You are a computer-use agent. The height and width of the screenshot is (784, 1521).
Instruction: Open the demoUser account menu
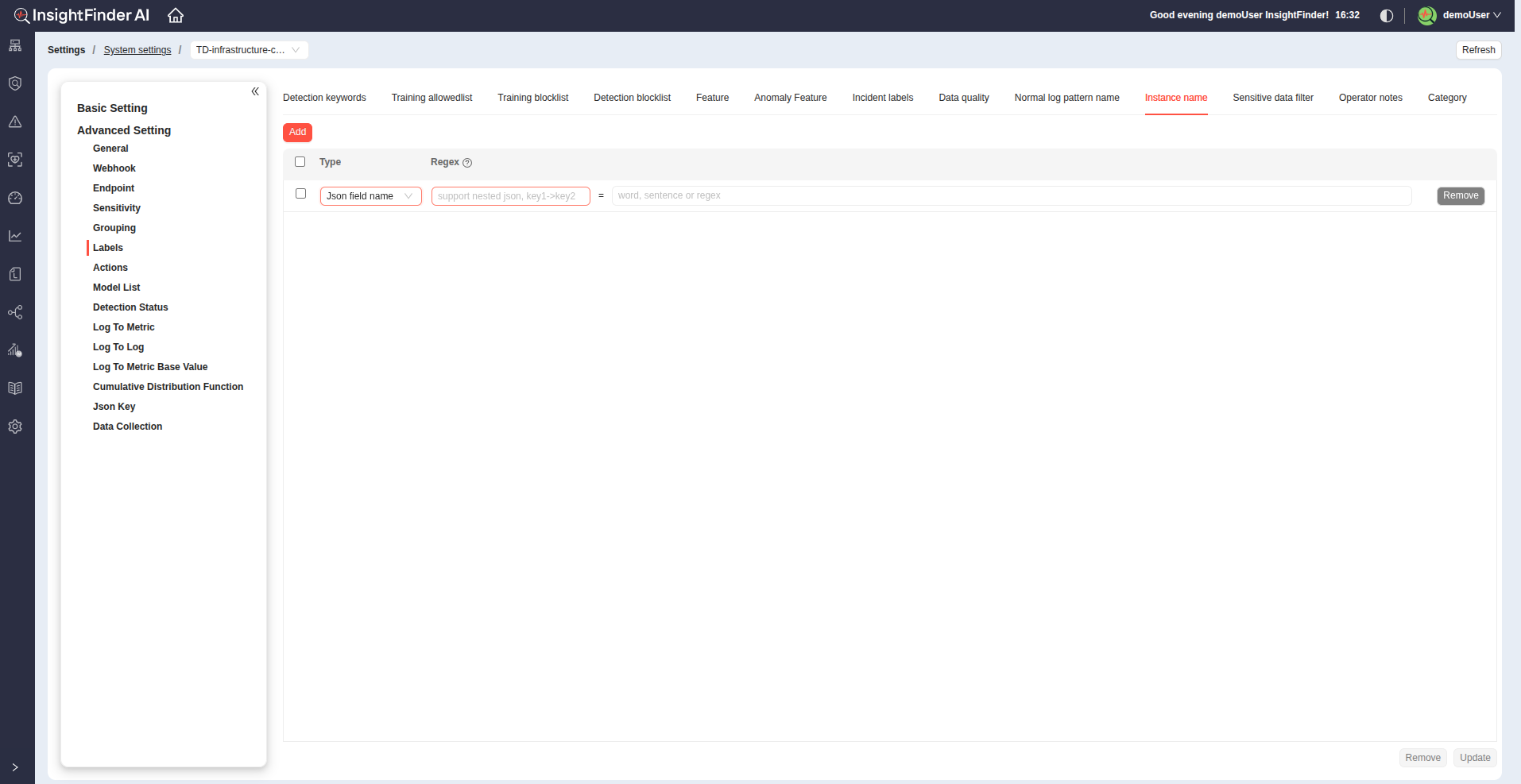(1461, 15)
